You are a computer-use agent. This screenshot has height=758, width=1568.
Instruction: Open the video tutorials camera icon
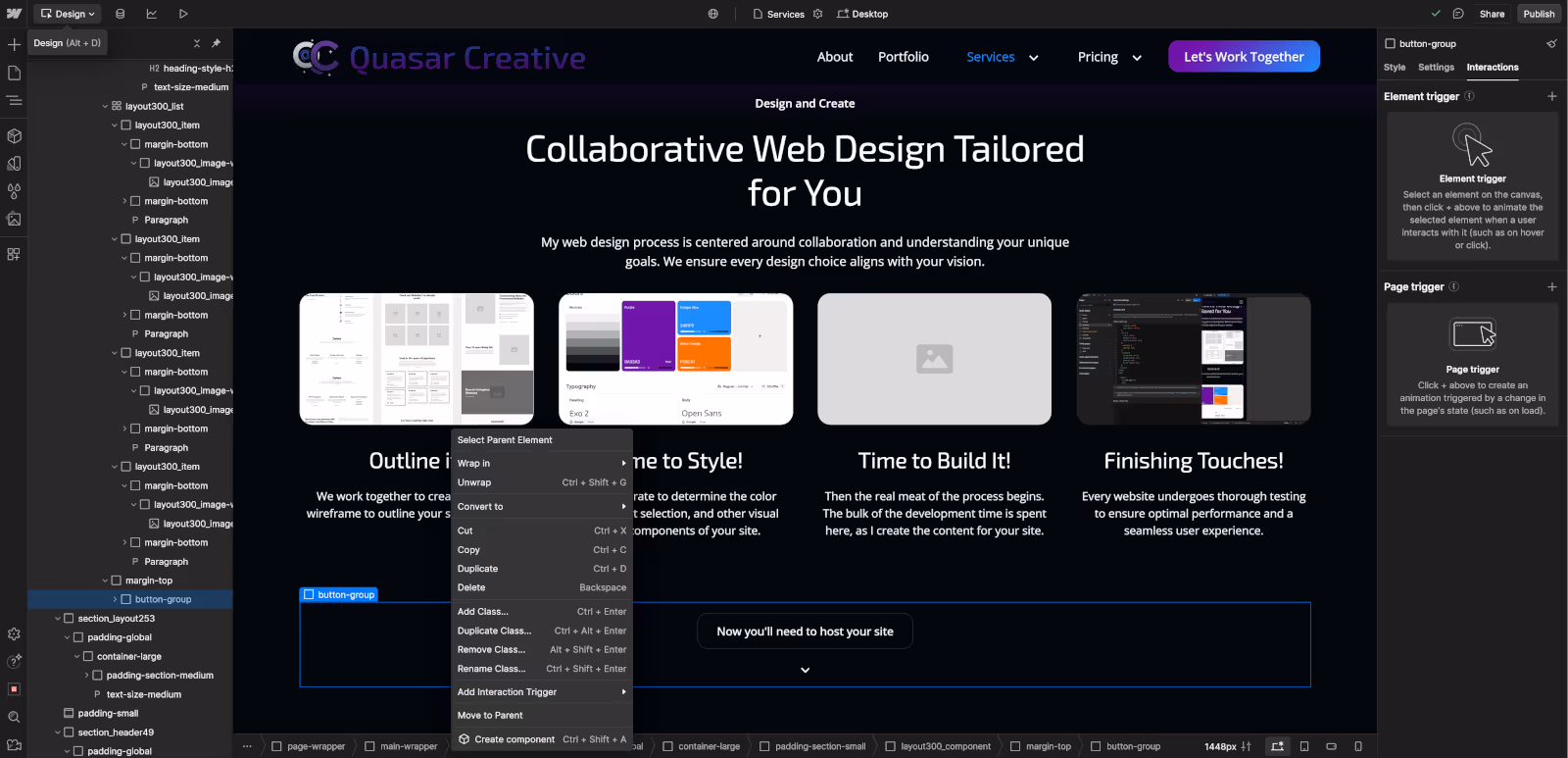[x=14, y=745]
